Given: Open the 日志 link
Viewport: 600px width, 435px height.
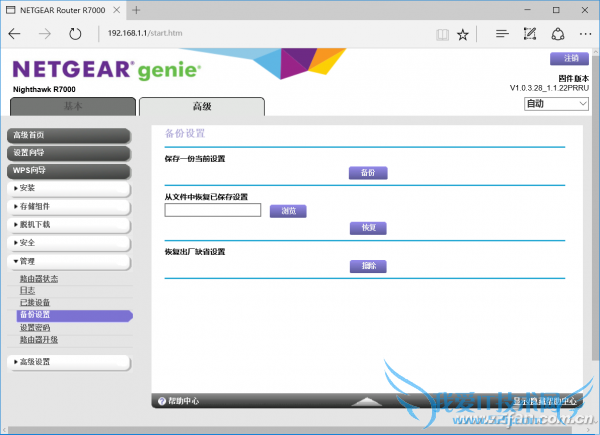Looking at the screenshot, I should (27, 291).
